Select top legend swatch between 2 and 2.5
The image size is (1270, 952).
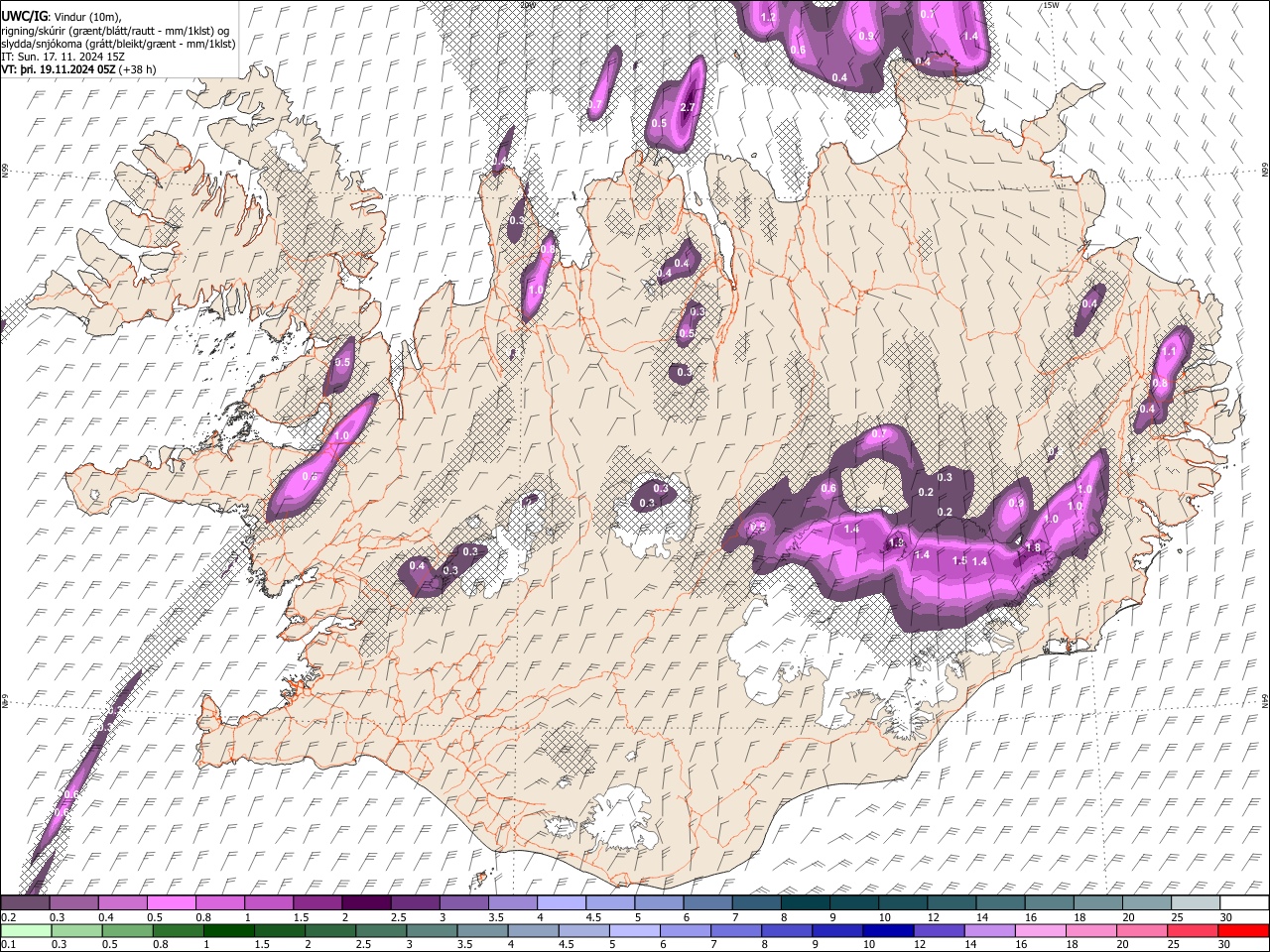tap(366, 903)
